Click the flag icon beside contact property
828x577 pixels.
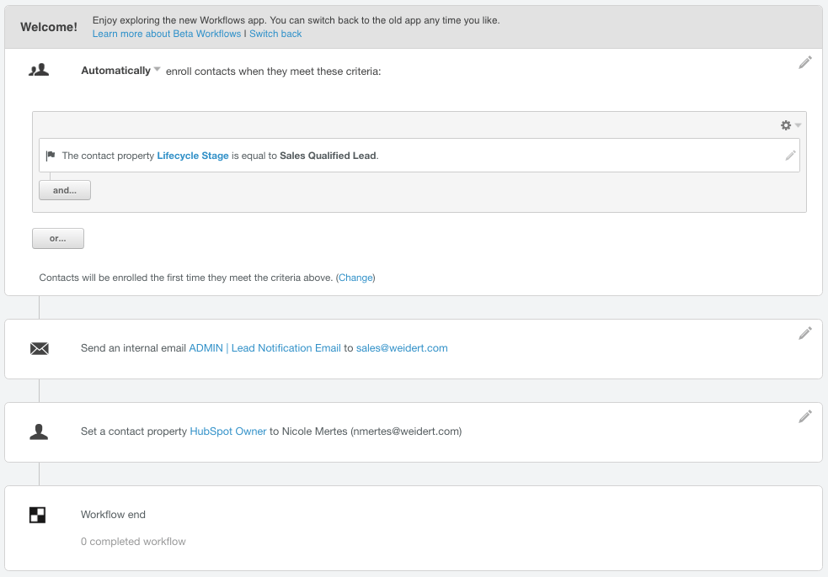coord(51,155)
